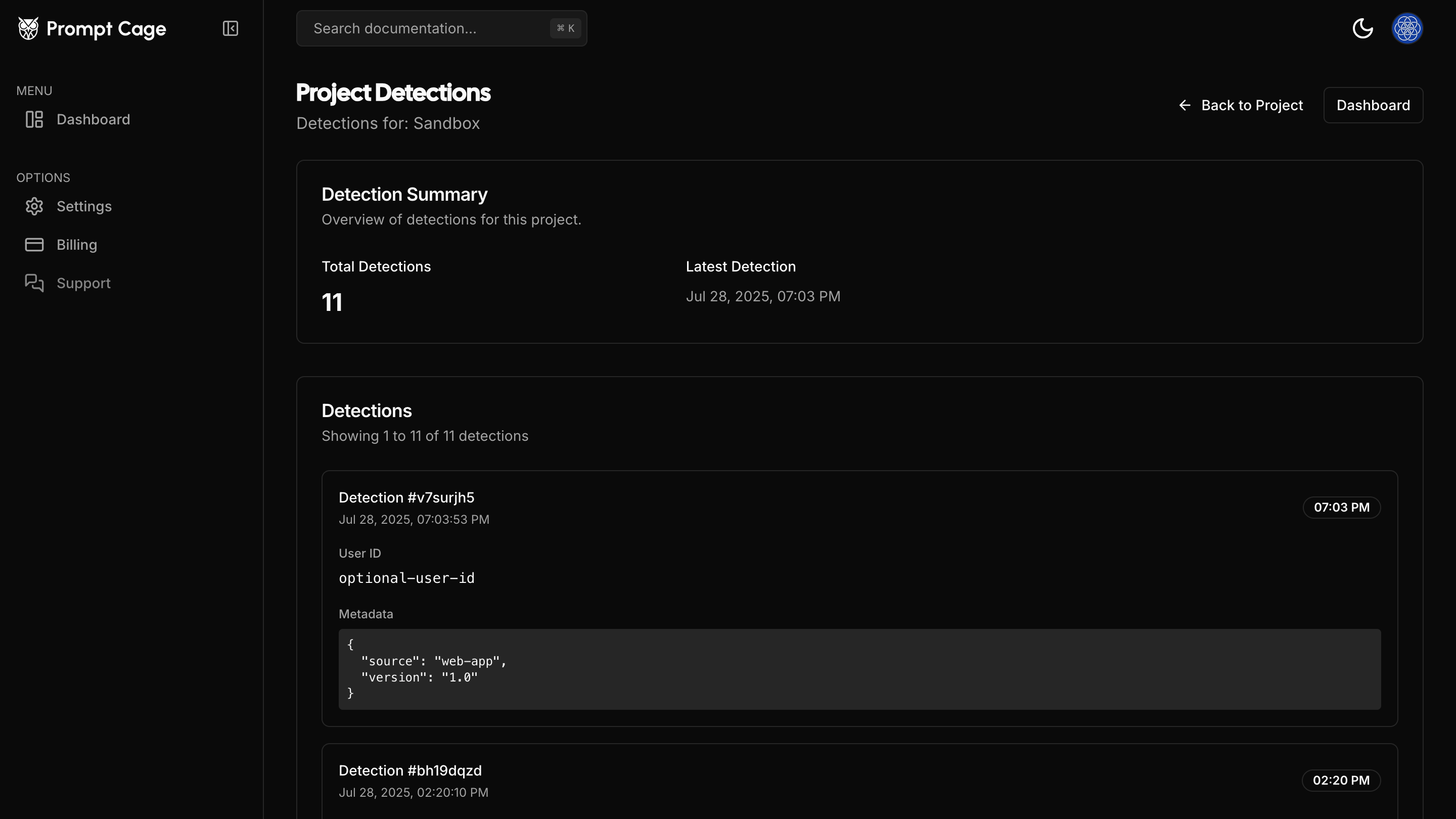The width and height of the screenshot is (1456, 819).
Task: Collapse the sidebar with panel icon
Action: 230,28
